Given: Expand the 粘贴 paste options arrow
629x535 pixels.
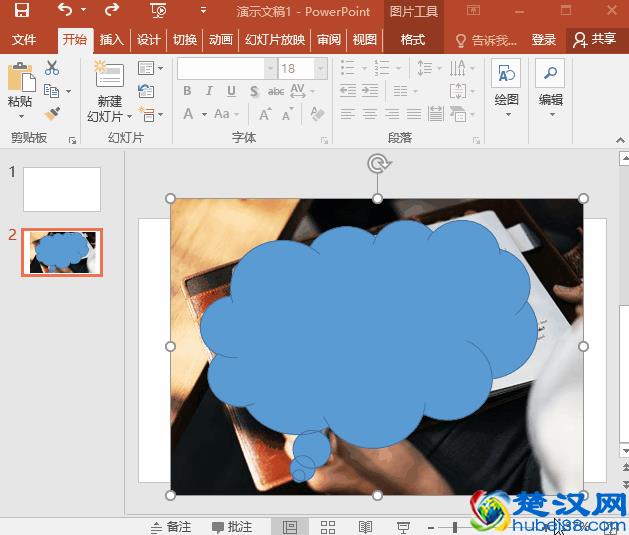Looking at the screenshot, I should point(21,117).
